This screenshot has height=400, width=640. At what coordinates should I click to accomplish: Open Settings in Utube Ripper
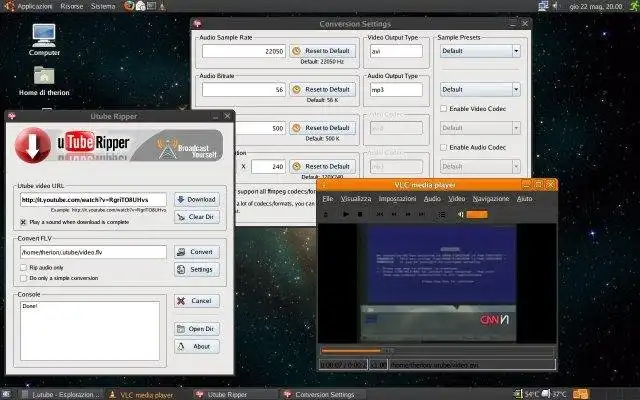tap(197, 269)
